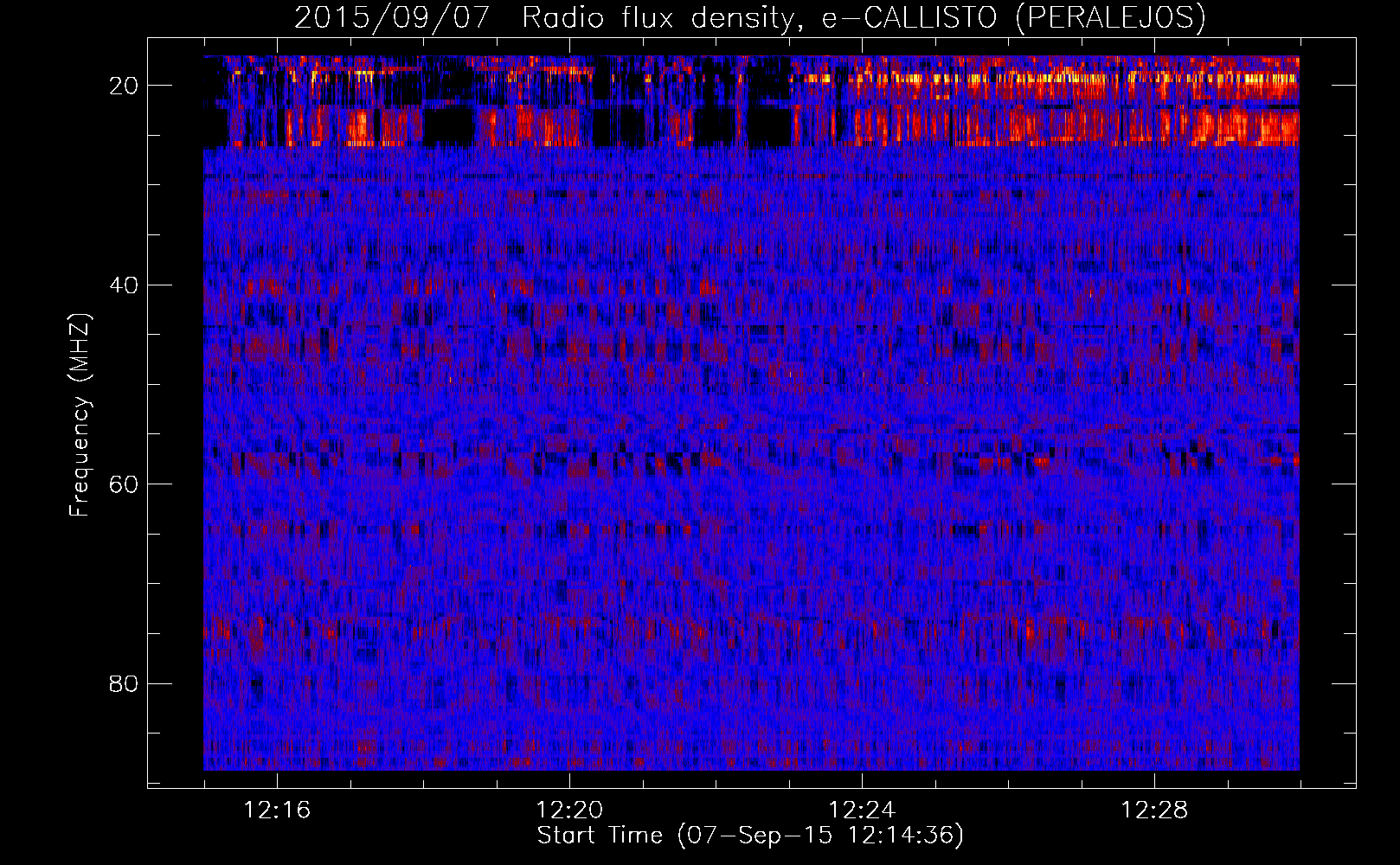Click the 20 MHz frequency tick label
This screenshot has width=1400, height=865.
(x=124, y=86)
